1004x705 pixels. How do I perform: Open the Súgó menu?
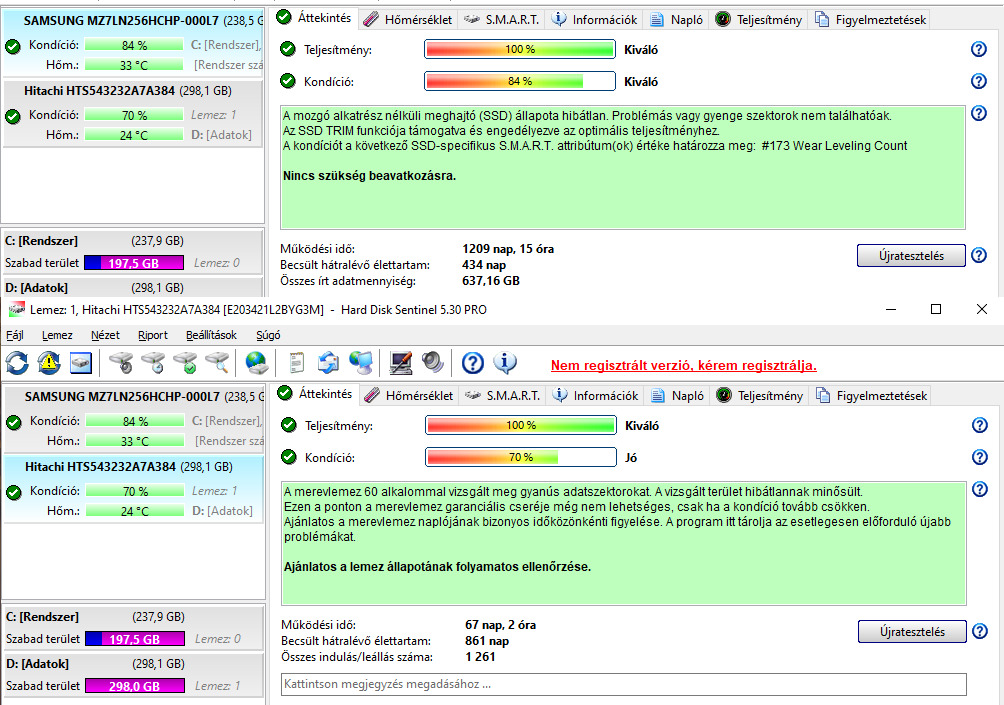pos(268,335)
